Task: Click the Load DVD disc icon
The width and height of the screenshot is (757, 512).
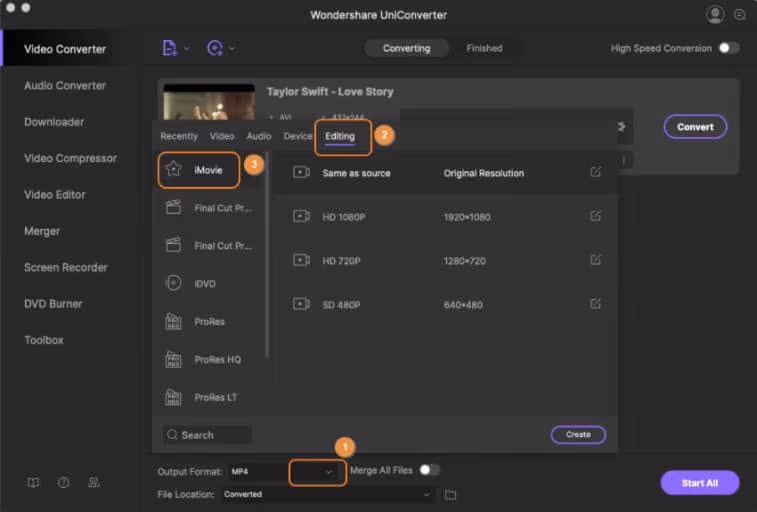Action: pyautogui.click(x=215, y=48)
